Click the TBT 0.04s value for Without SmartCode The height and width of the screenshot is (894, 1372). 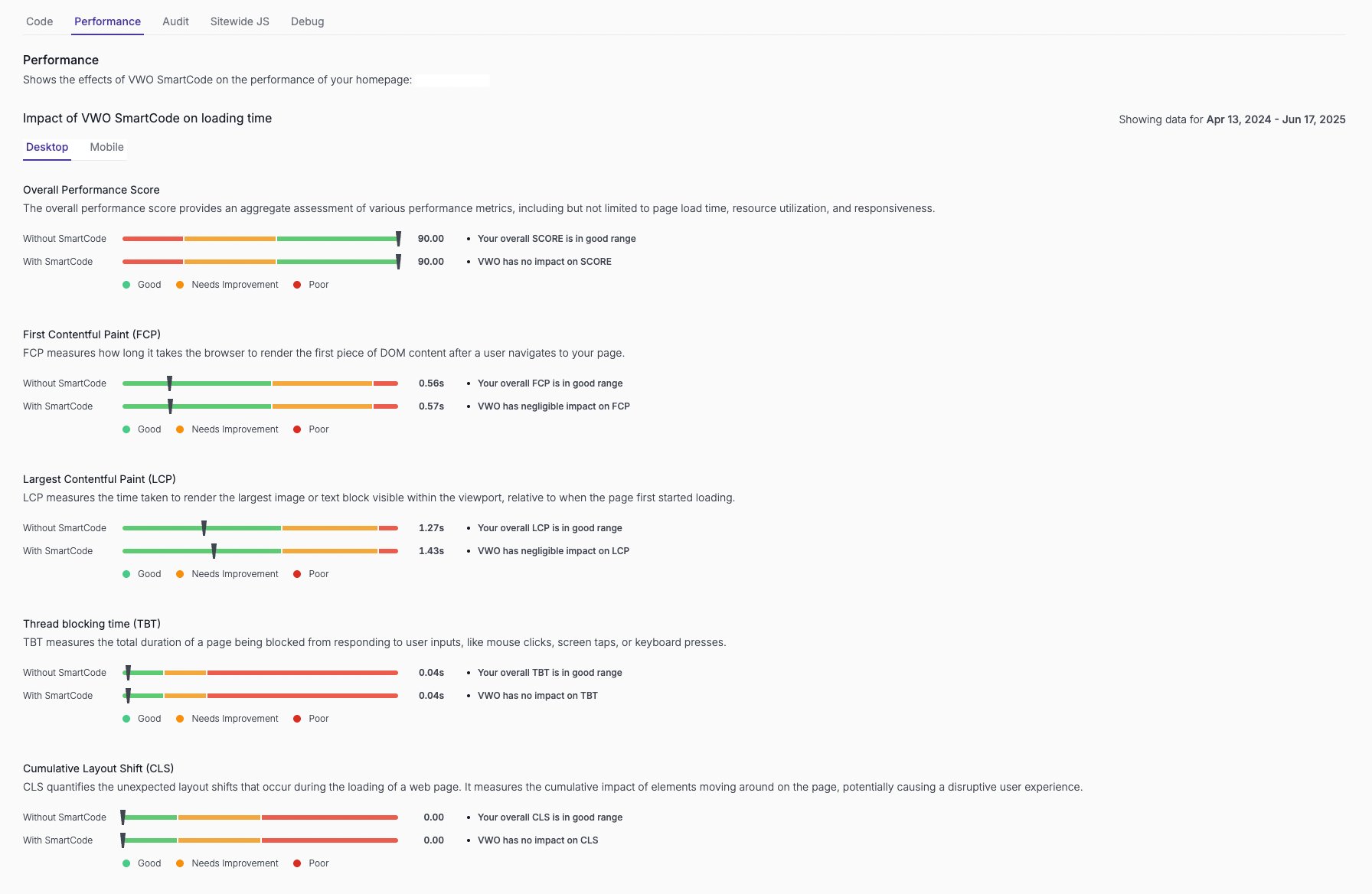point(431,673)
